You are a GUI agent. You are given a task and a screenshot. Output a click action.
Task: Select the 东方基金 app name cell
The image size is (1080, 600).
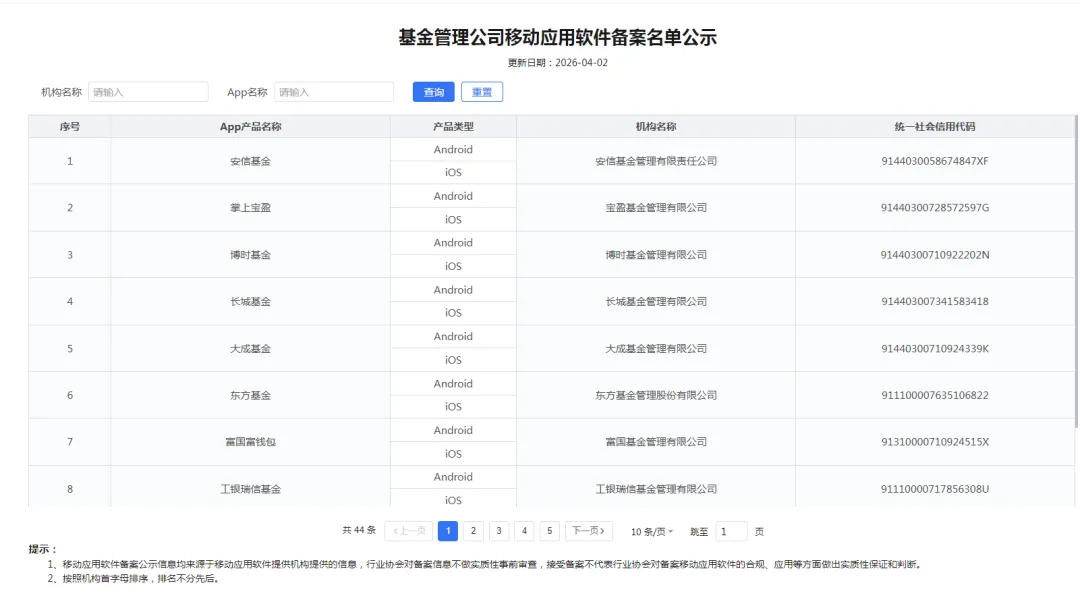click(x=251, y=395)
